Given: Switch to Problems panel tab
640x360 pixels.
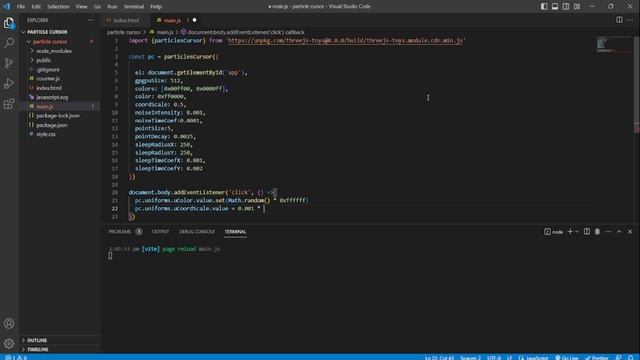Looking at the screenshot, I should pos(125,232).
